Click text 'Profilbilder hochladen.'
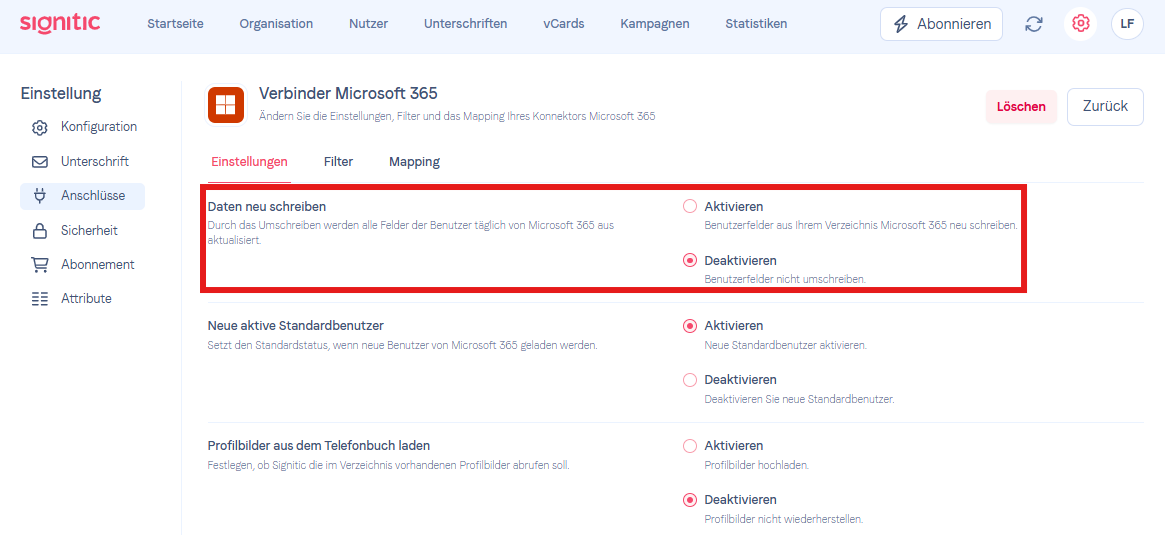The width and height of the screenshot is (1165, 535). click(756, 465)
